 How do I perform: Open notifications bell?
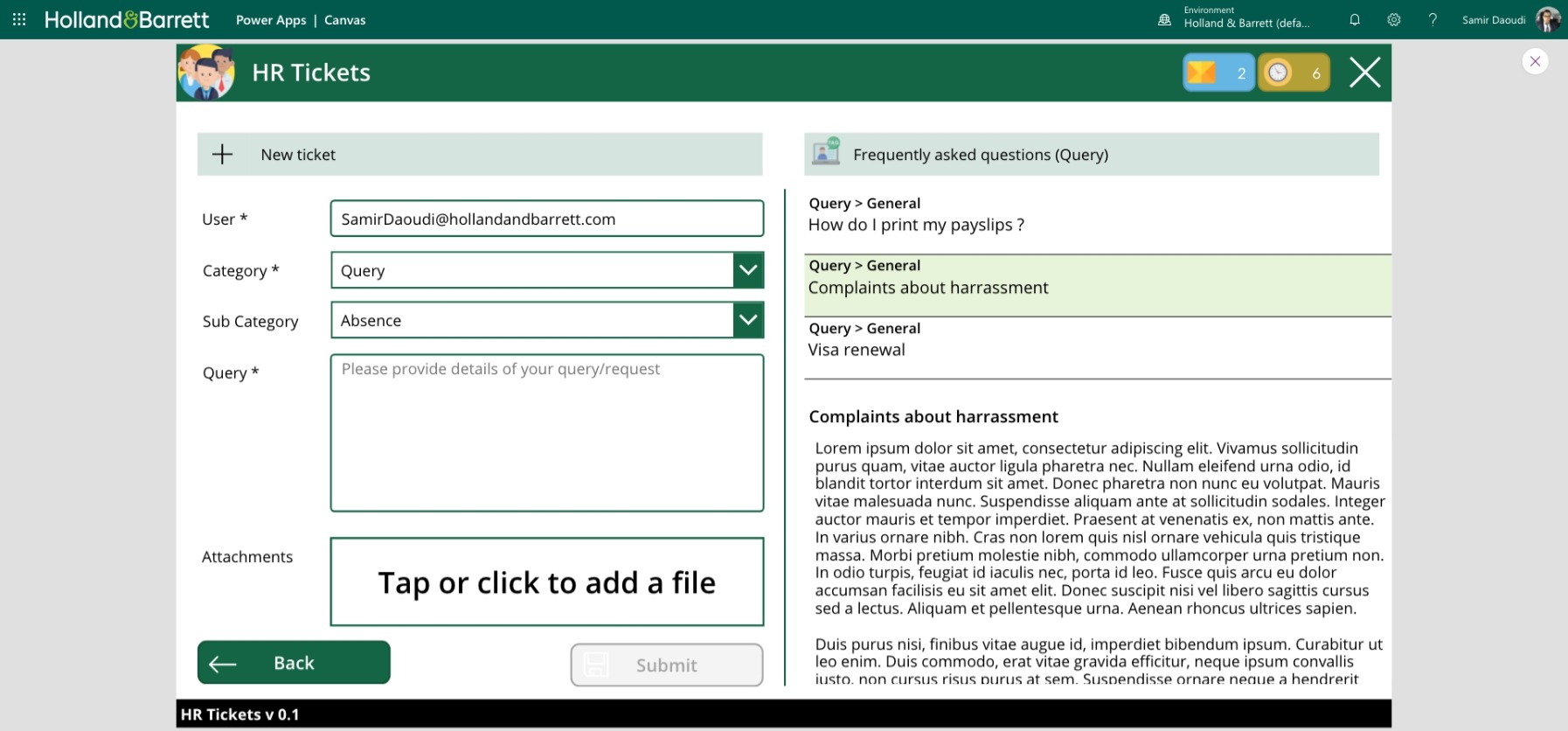coord(1355,19)
